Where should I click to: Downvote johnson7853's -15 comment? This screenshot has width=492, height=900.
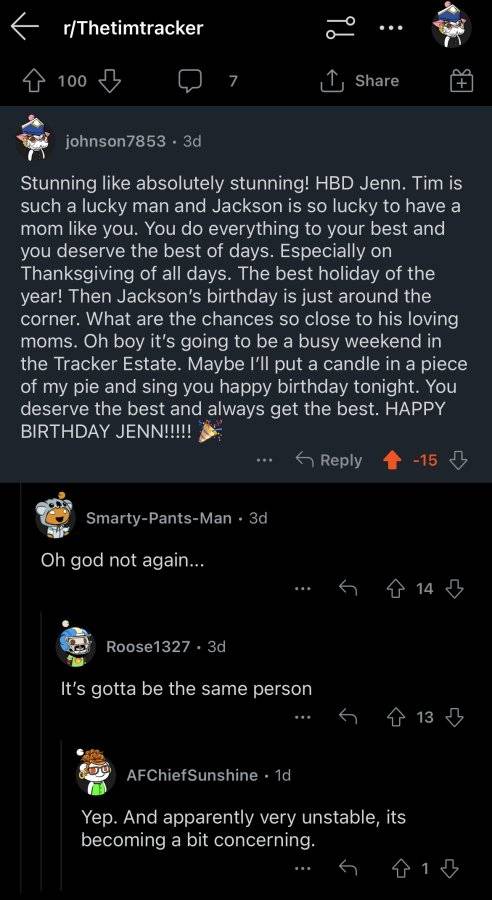click(x=459, y=460)
